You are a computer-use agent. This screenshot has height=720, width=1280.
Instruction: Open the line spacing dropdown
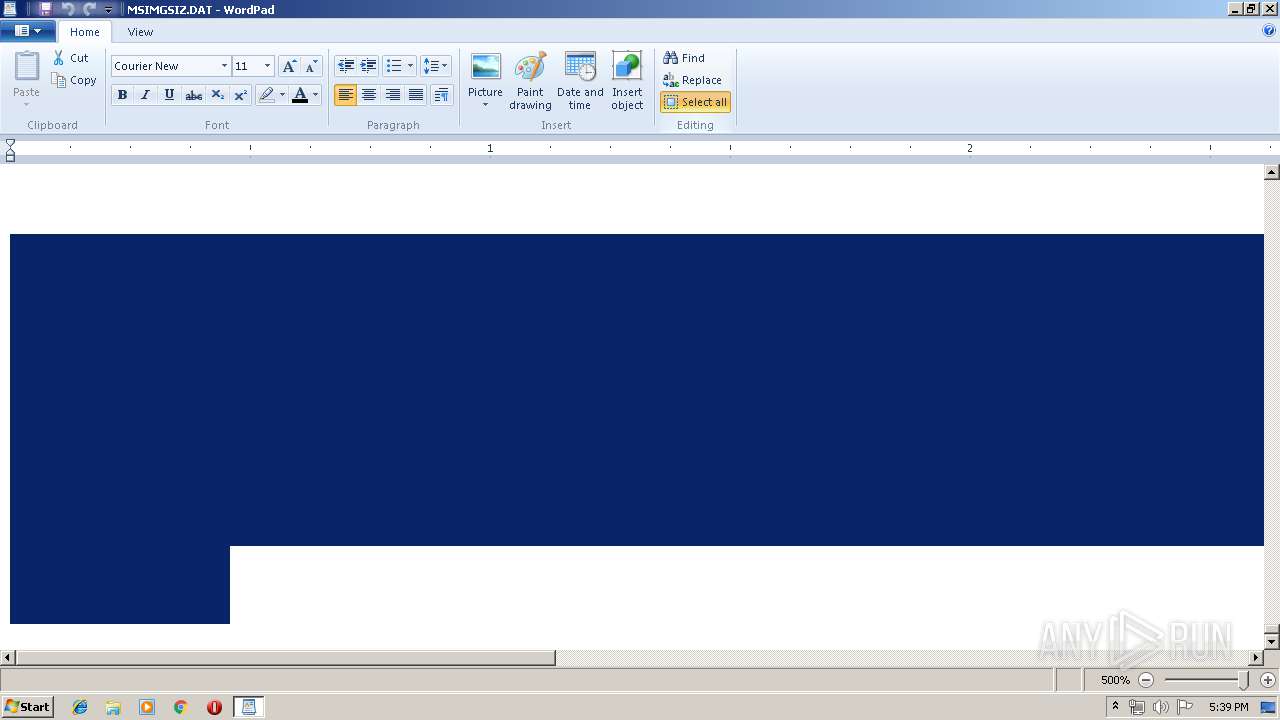point(436,66)
